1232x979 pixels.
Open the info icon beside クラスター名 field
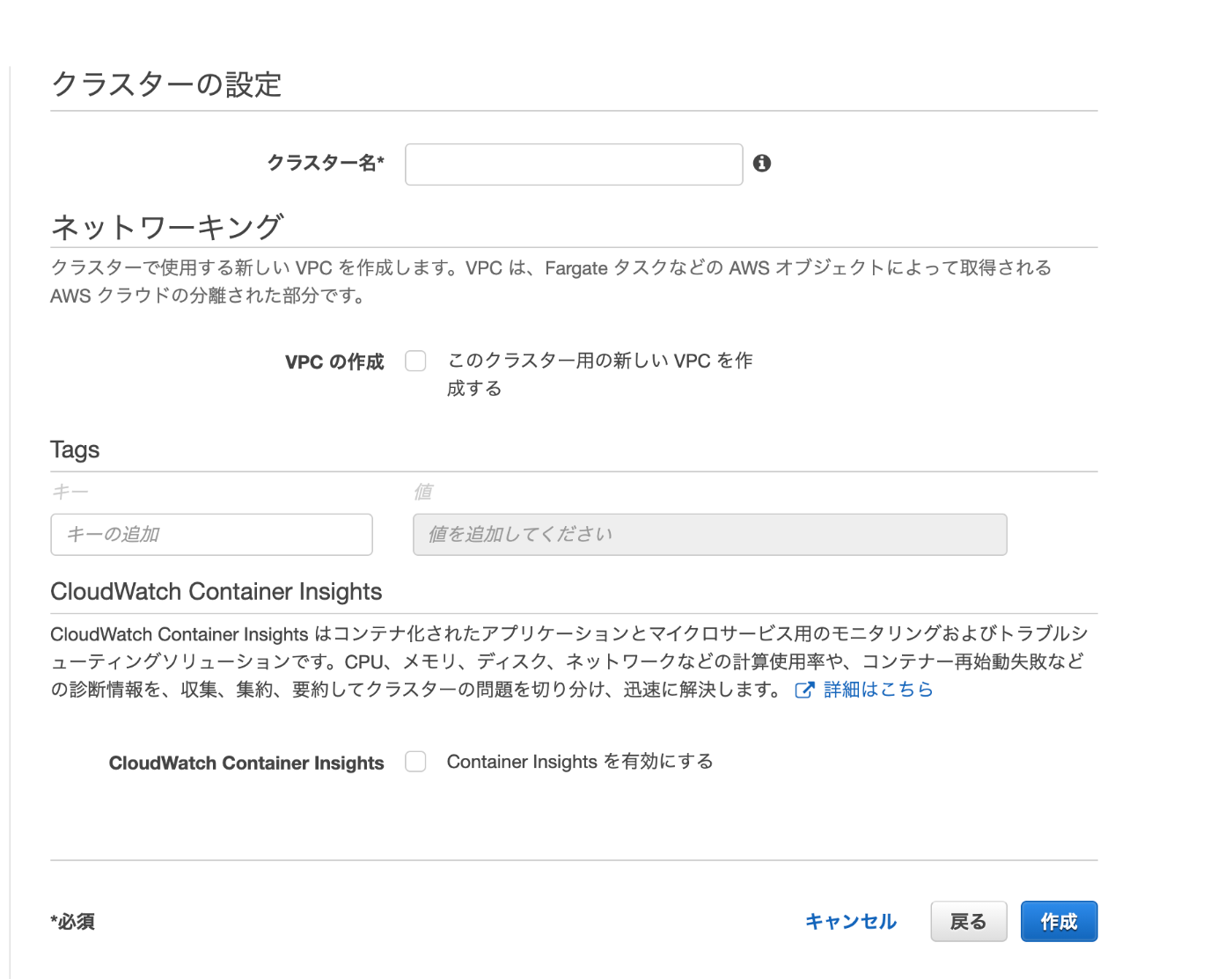click(x=762, y=163)
